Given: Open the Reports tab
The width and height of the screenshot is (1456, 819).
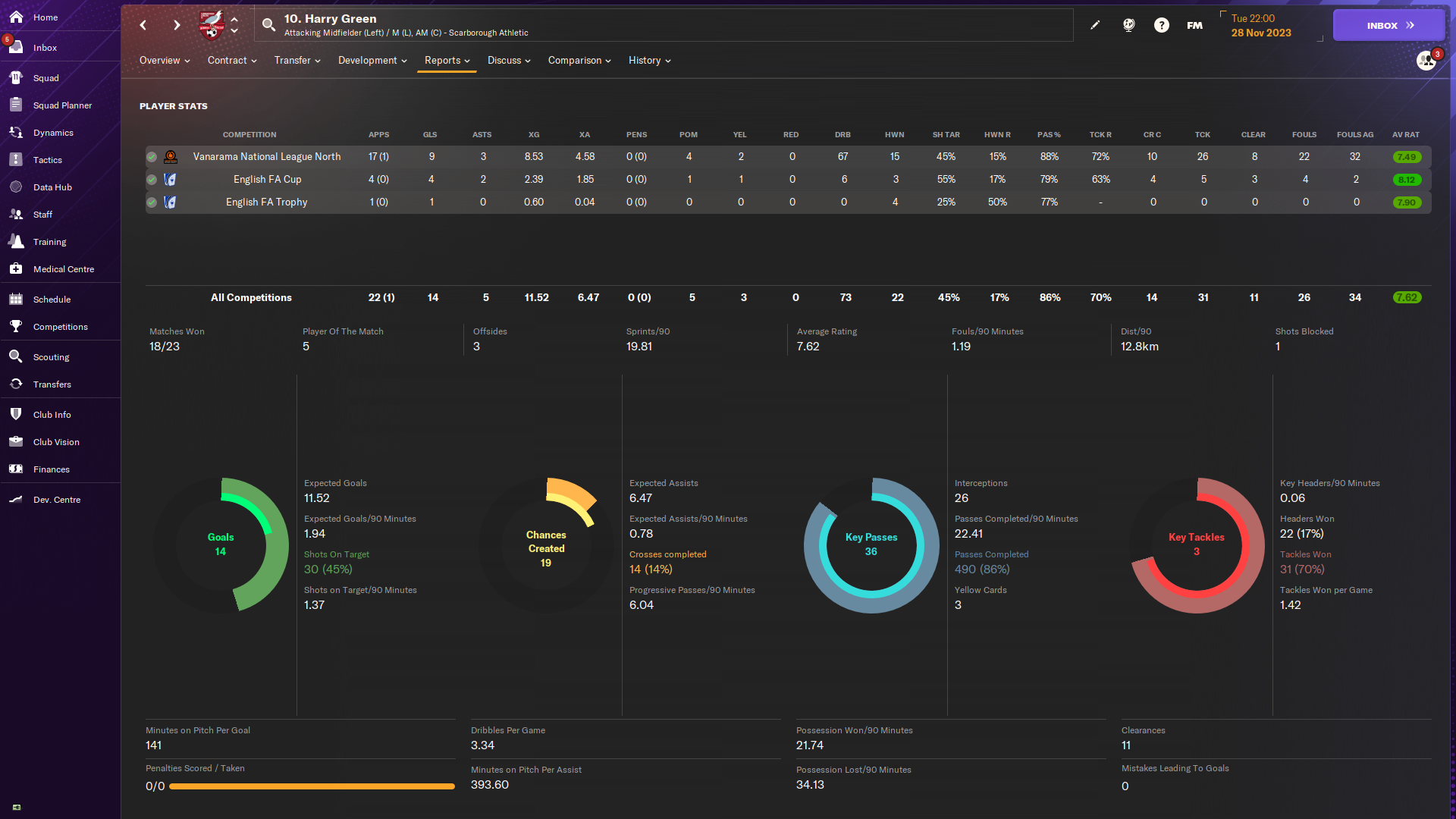Looking at the screenshot, I should coord(447,61).
